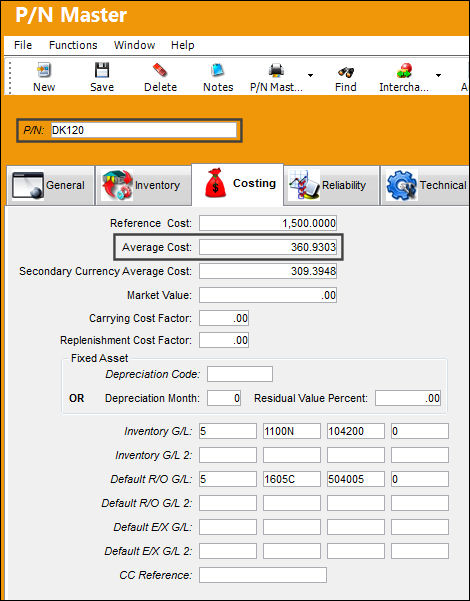Click the Depreciation Code field
This screenshot has height=601, width=470.
(x=240, y=374)
